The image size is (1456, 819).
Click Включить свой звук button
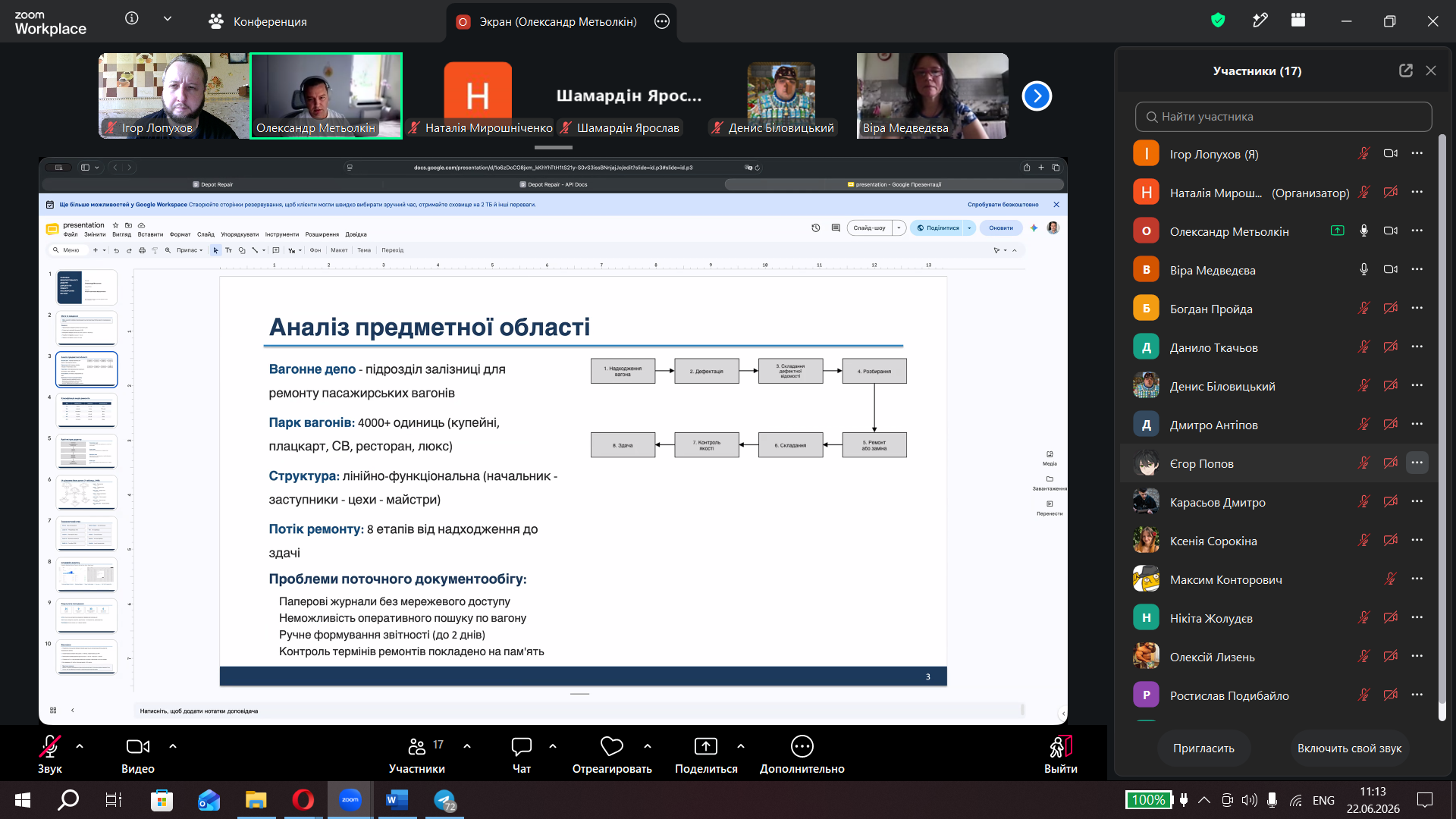(x=1349, y=748)
